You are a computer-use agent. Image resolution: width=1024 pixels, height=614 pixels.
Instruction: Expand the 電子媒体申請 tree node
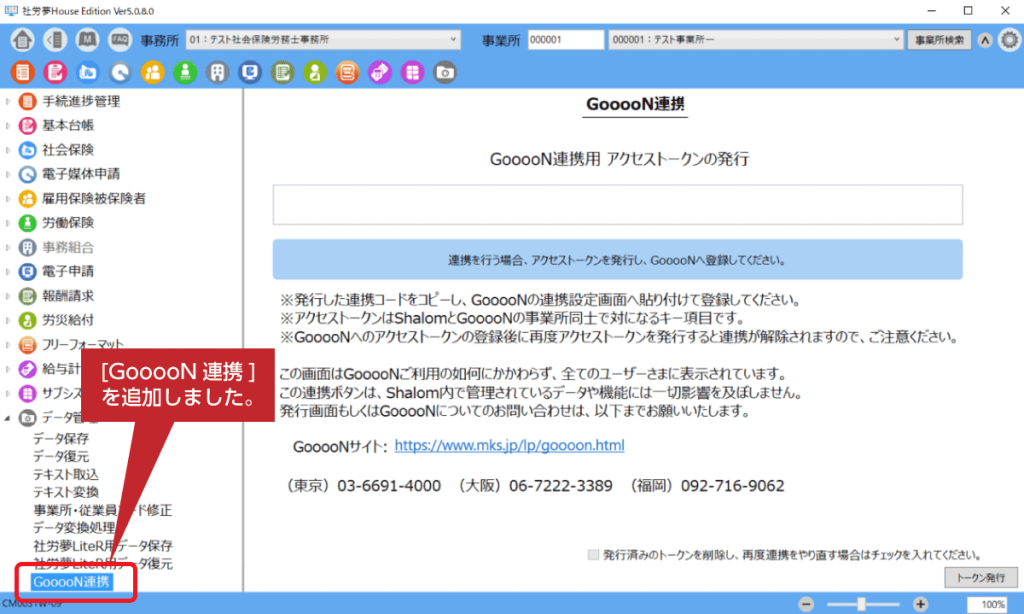point(8,174)
